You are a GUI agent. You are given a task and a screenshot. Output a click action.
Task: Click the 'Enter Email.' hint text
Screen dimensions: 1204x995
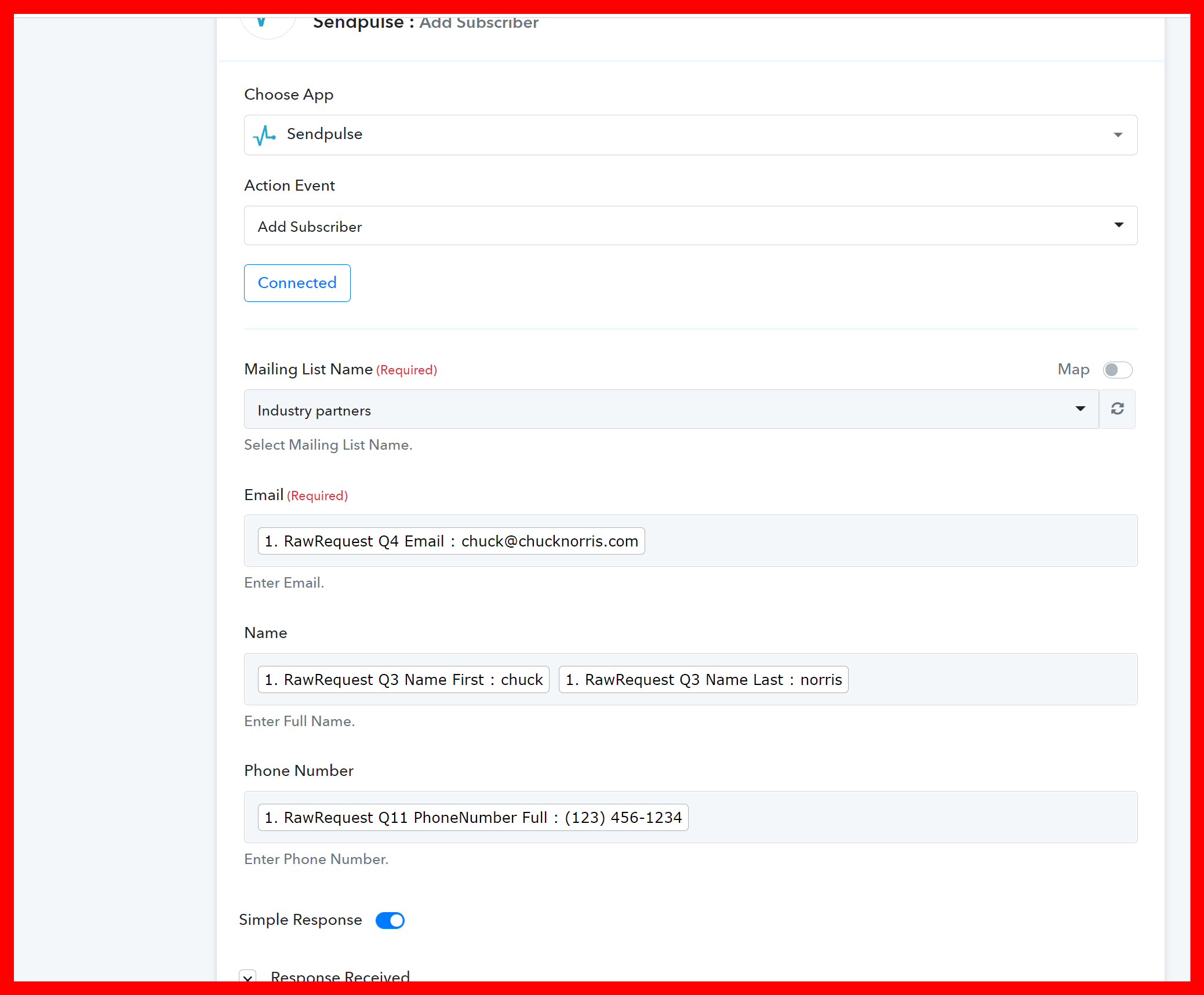(284, 583)
